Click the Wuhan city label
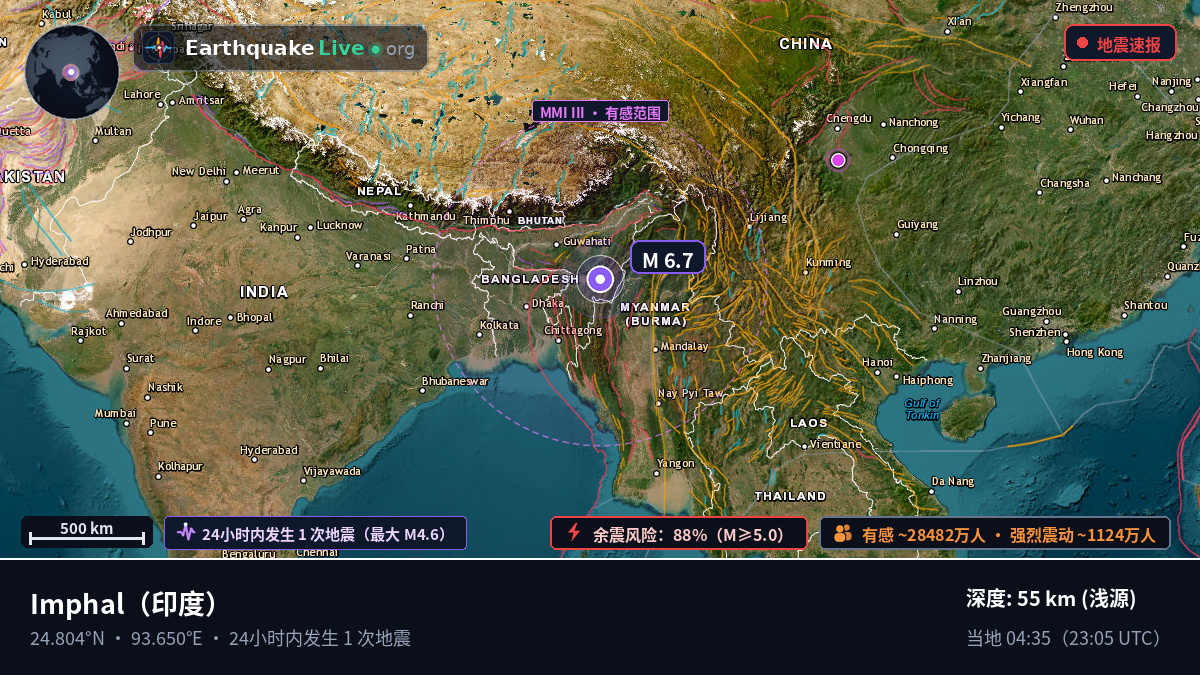Image resolution: width=1200 pixels, height=675 pixels. coord(1086,120)
